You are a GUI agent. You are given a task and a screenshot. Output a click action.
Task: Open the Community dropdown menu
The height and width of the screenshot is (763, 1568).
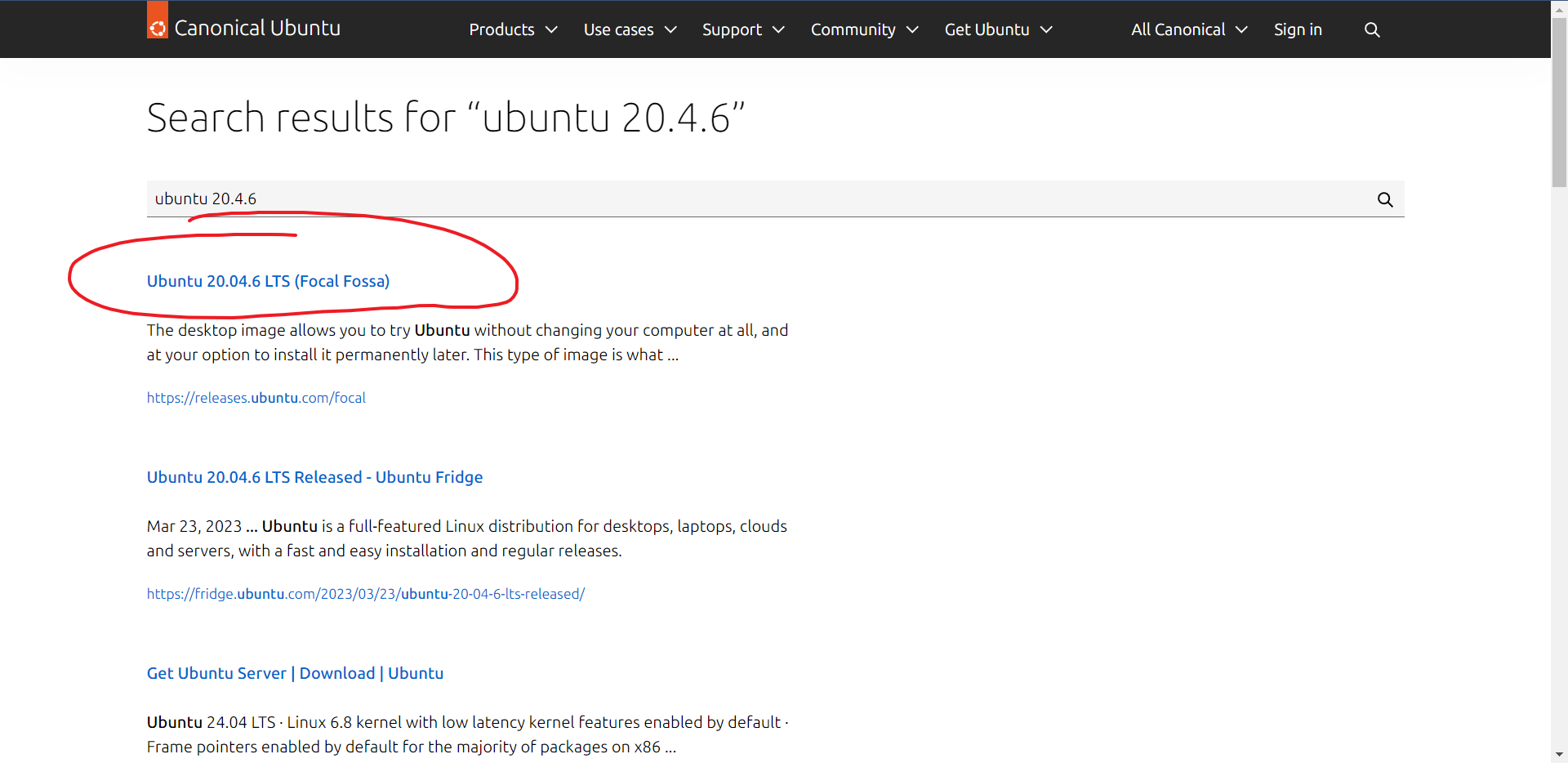tap(864, 30)
